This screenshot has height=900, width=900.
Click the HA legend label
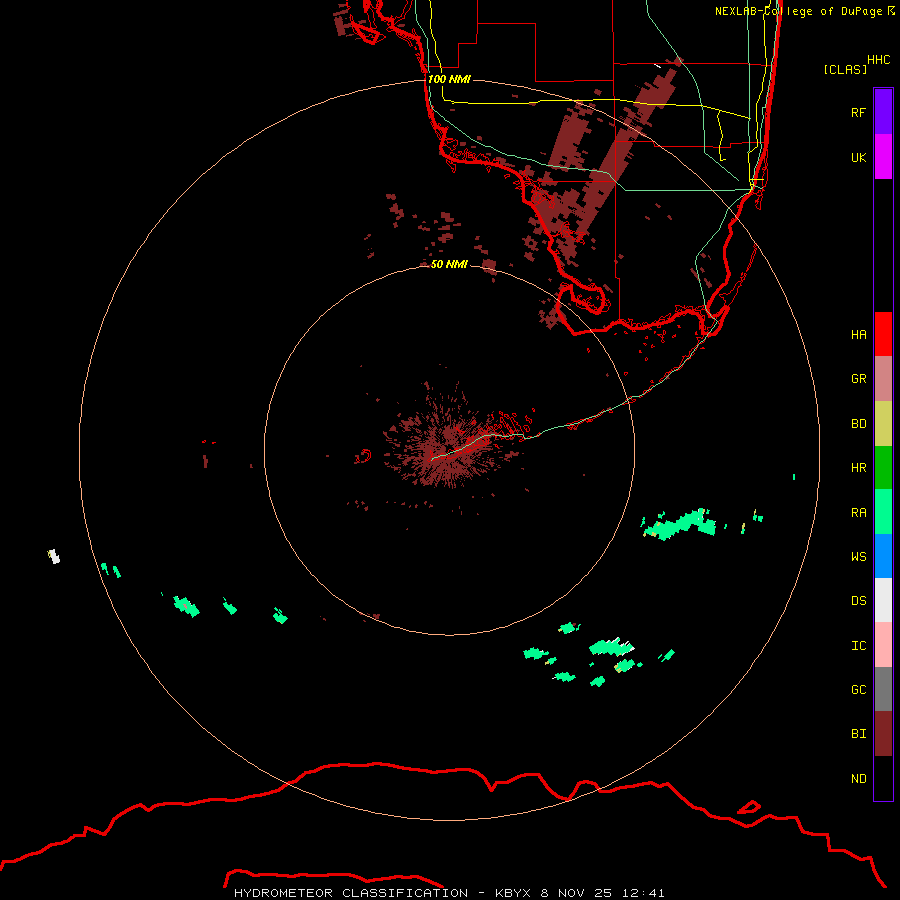(858, 334)
